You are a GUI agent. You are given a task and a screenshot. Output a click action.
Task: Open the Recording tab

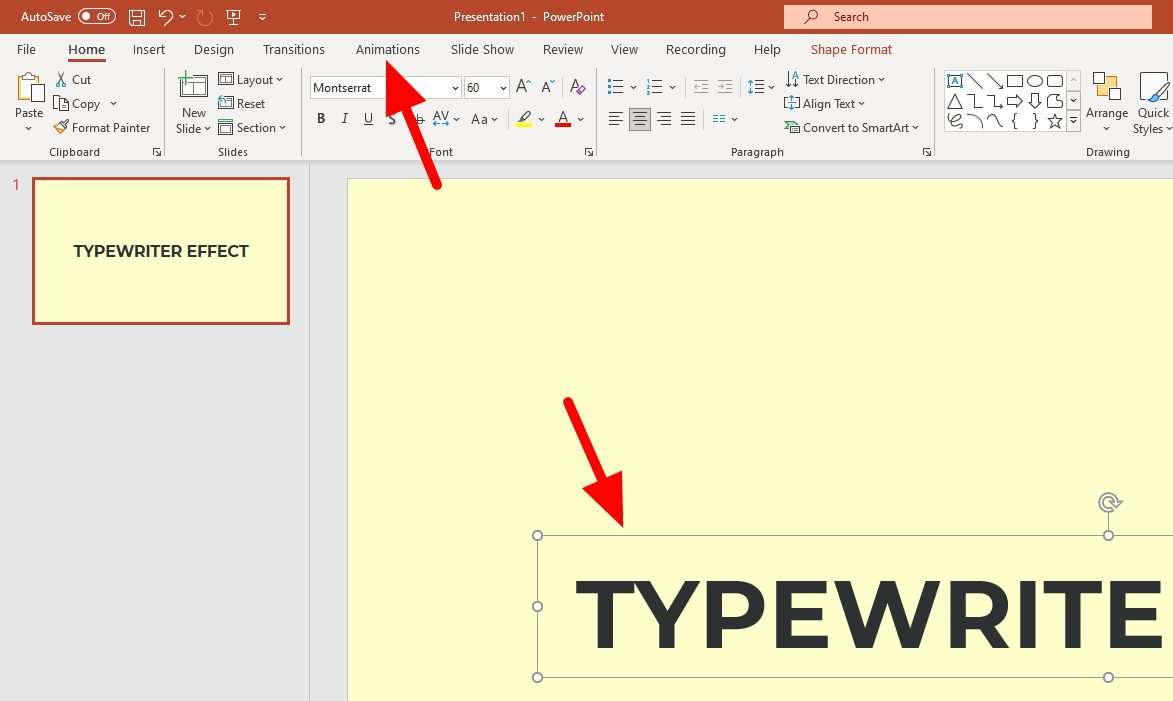pyautogui.click(x=696, y=49)
